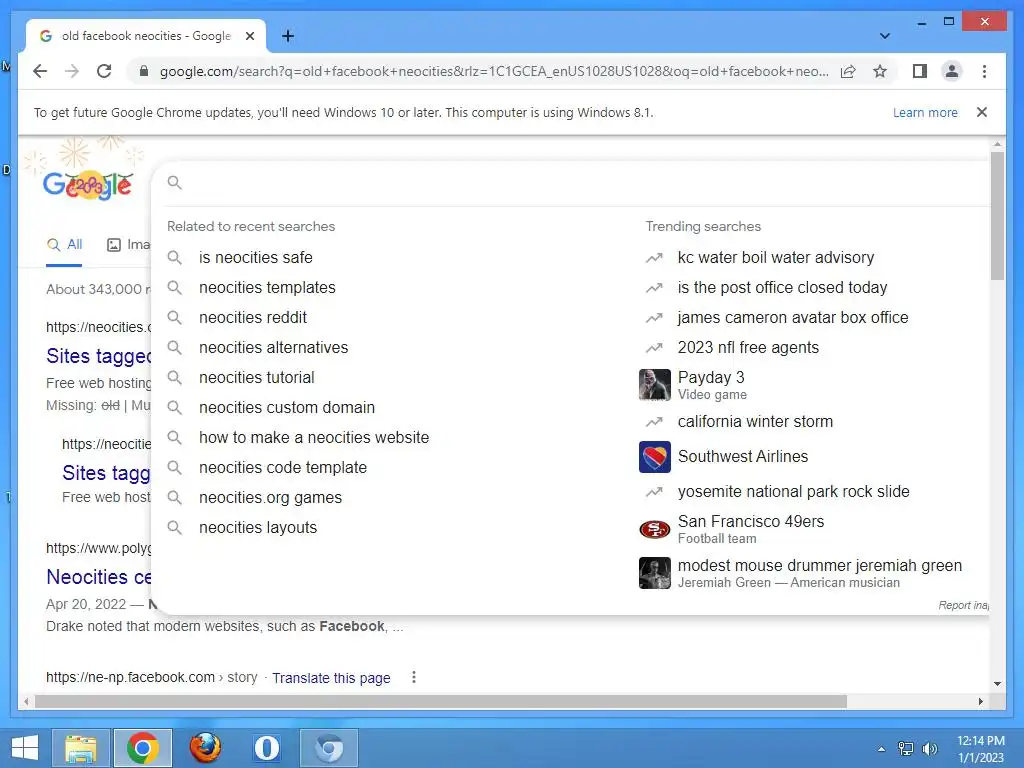Select suggestion 'neocities custom domain'
1024x768 pixels.
pos(287,408)
